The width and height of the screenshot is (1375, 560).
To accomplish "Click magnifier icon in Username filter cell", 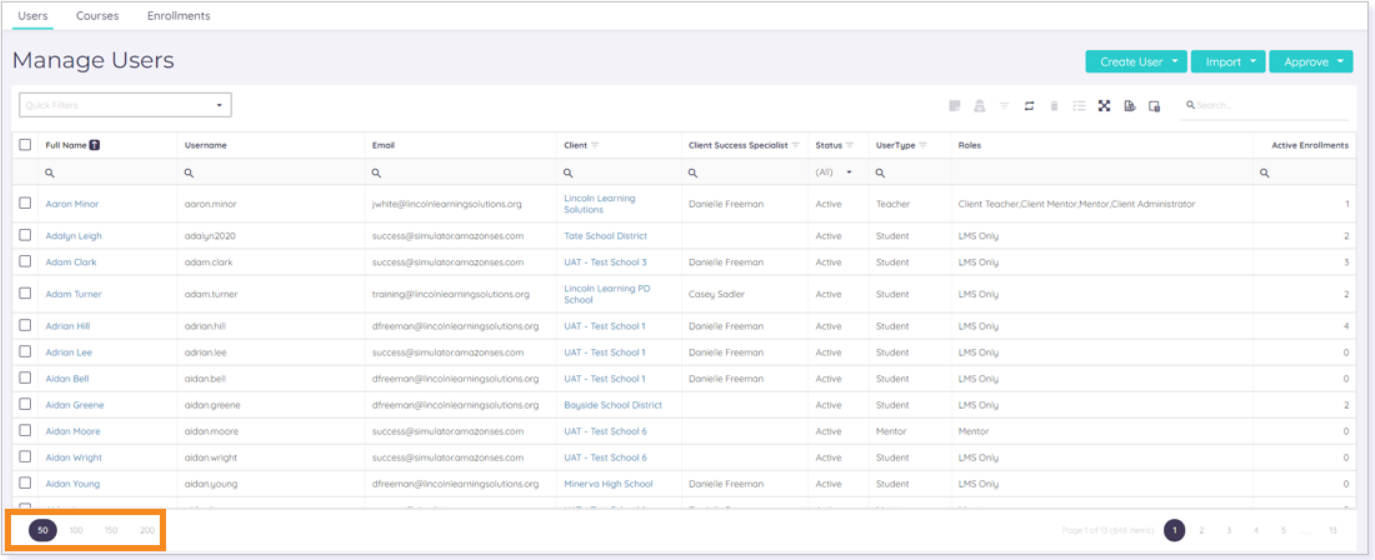I will [x=189, y=173].
